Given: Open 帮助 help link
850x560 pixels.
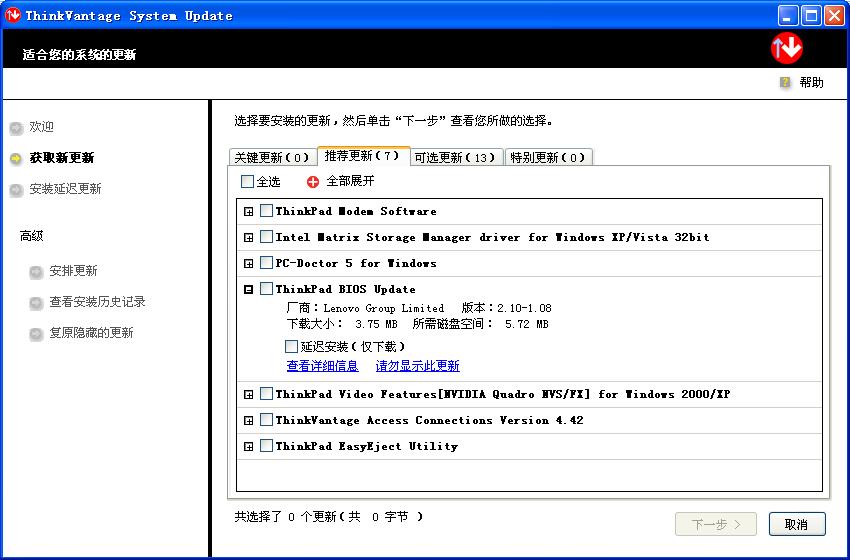Looking at the screenshot, I should click(811, 82).
